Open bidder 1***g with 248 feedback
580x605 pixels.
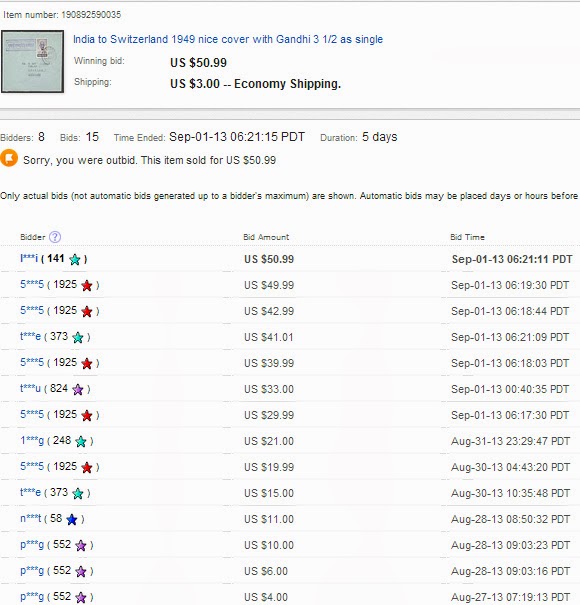32,440
